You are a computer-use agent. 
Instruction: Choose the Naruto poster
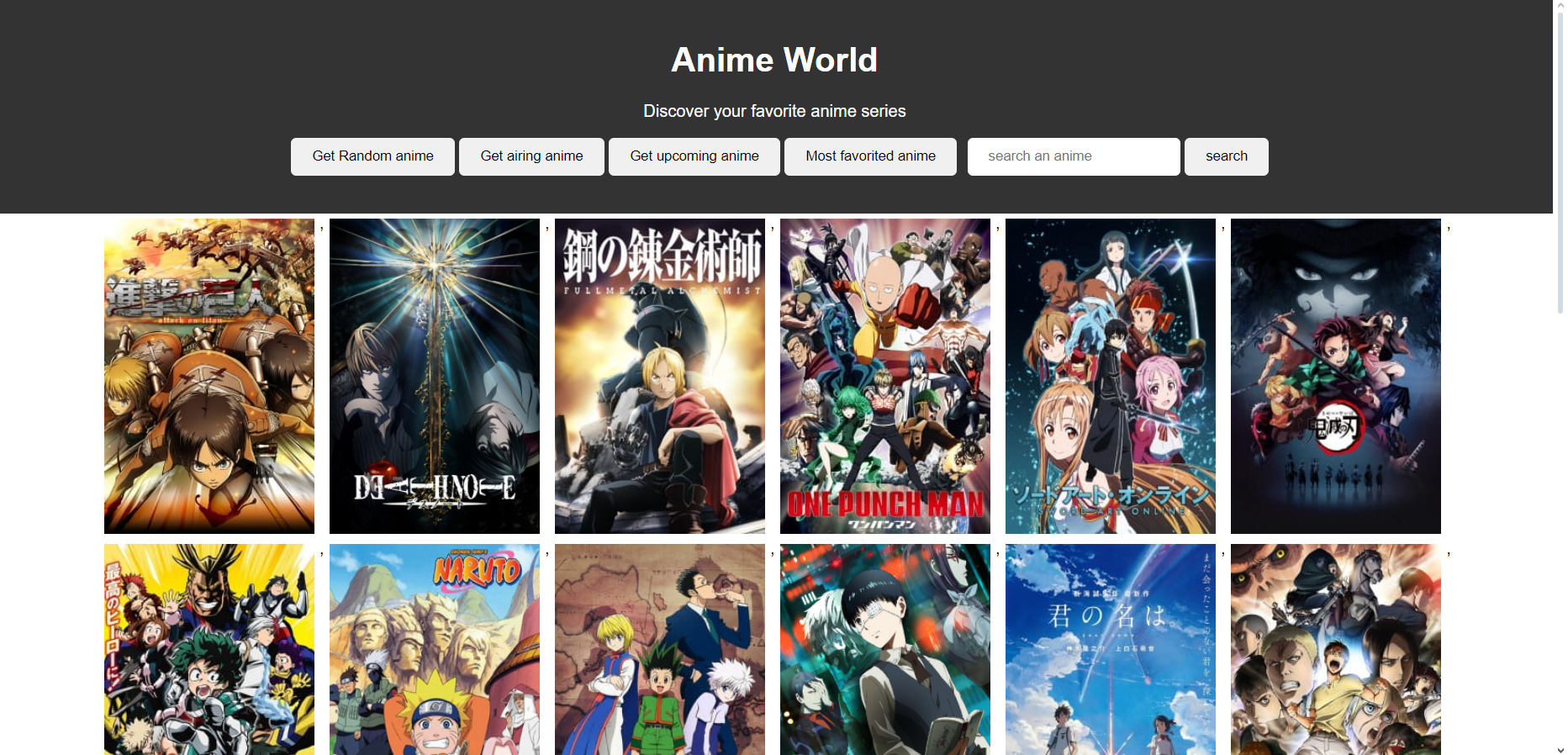click(435, 649)
